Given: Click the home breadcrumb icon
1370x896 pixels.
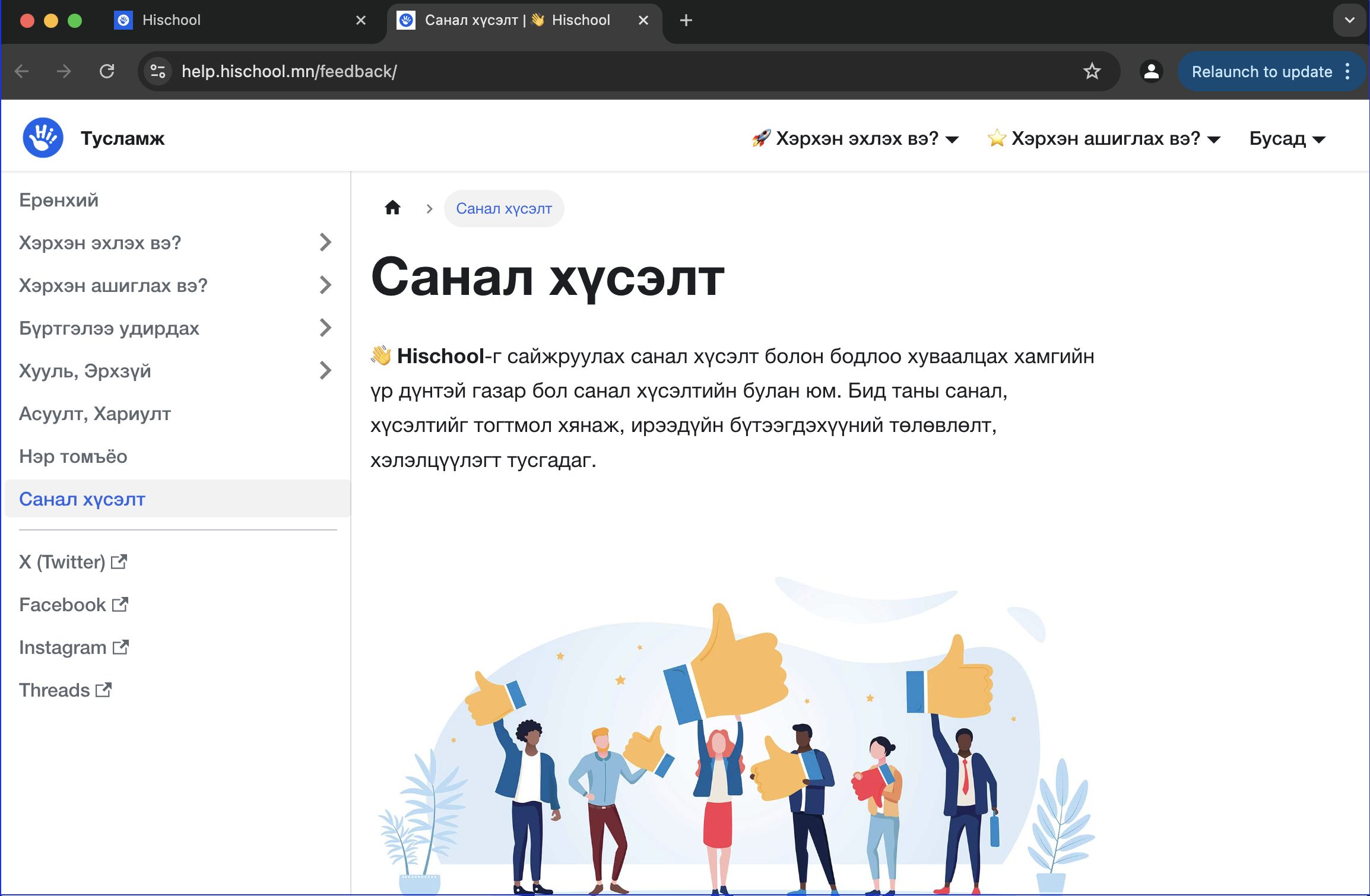Looking at the screenshot, I should 392,208.
